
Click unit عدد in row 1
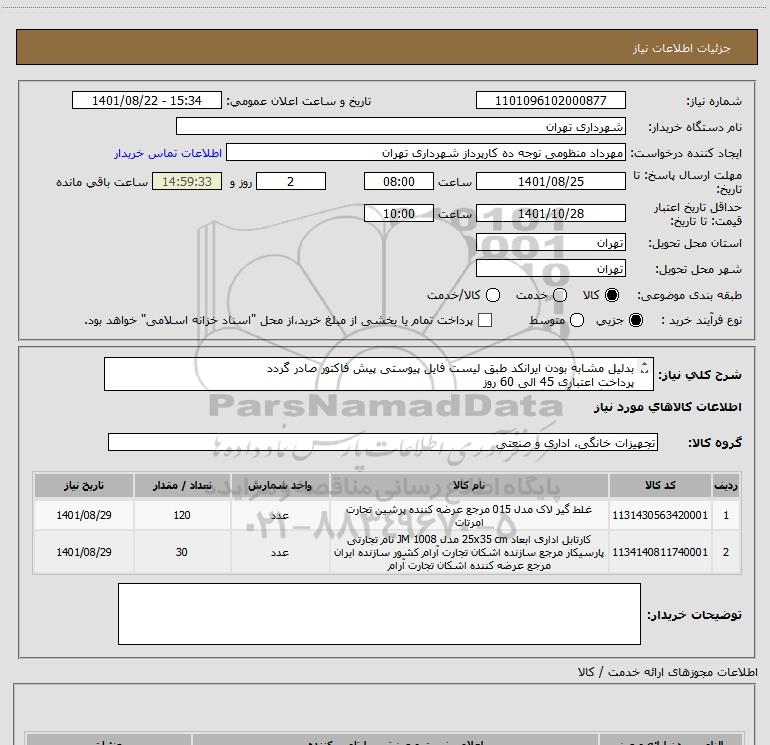click(x=279, y=515)
